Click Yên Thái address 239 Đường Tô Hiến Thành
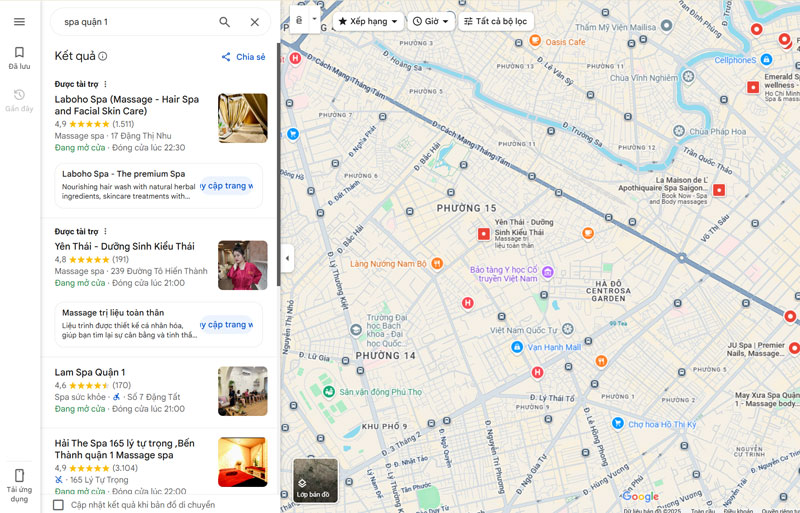This screenshot has height=513, width=800. [x=159, y=271]
